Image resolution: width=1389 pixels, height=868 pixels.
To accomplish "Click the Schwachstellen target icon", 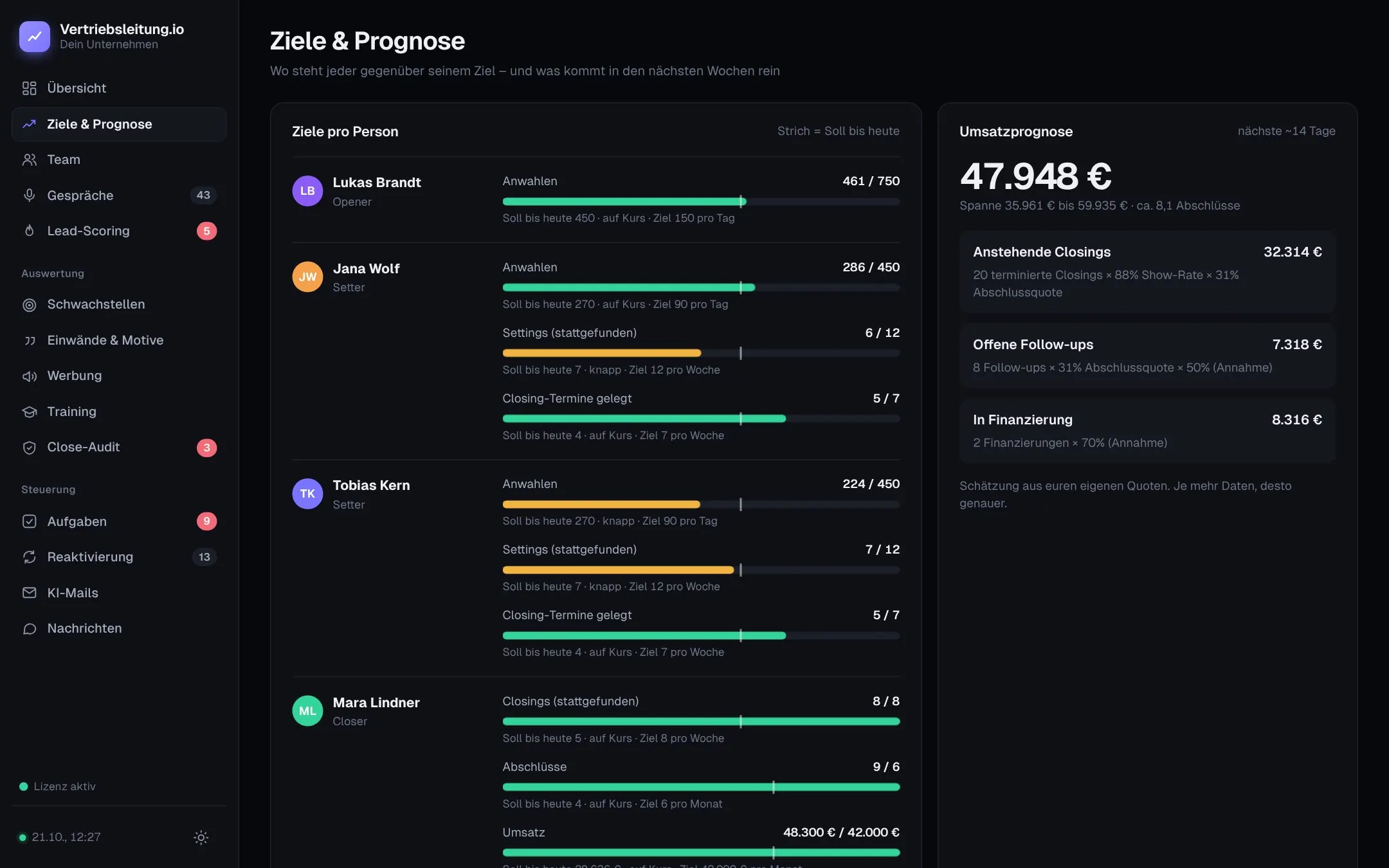I will [x=30, y=305].
